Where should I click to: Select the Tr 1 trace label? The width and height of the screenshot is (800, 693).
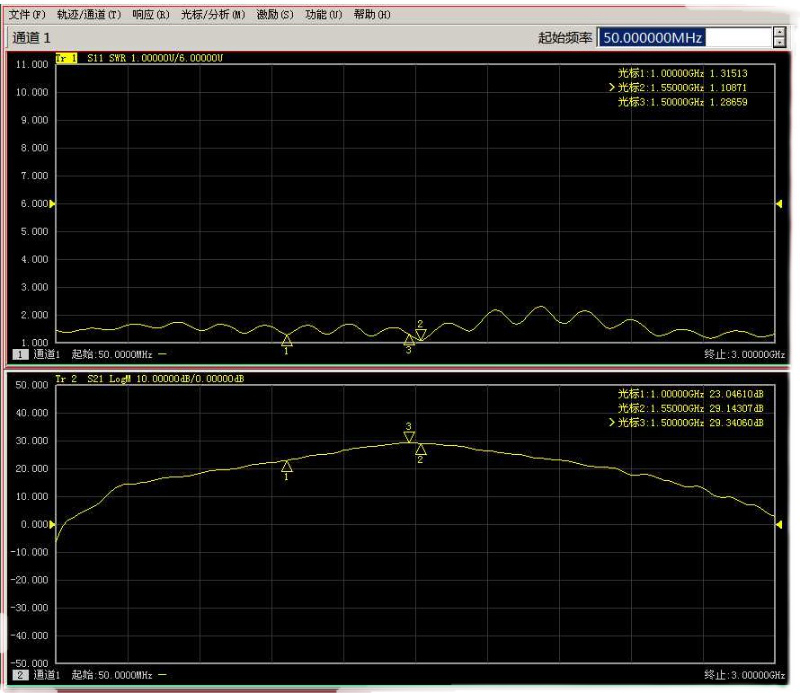click(67, 59)
